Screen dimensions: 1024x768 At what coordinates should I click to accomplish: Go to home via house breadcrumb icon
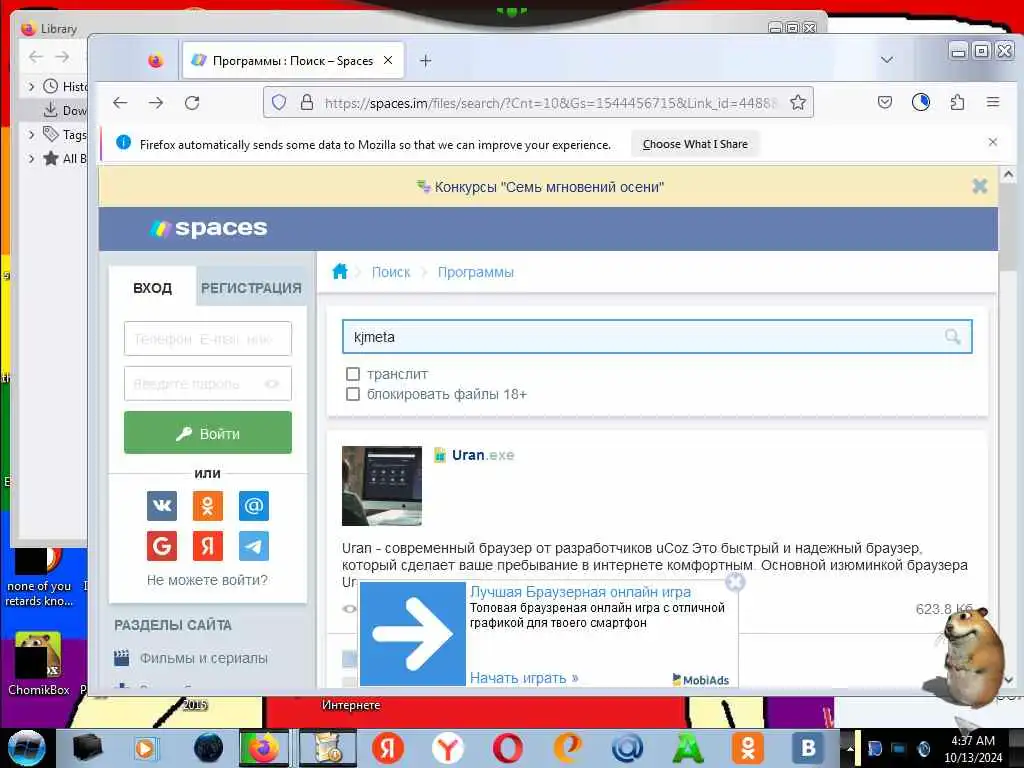coord(340,271)
